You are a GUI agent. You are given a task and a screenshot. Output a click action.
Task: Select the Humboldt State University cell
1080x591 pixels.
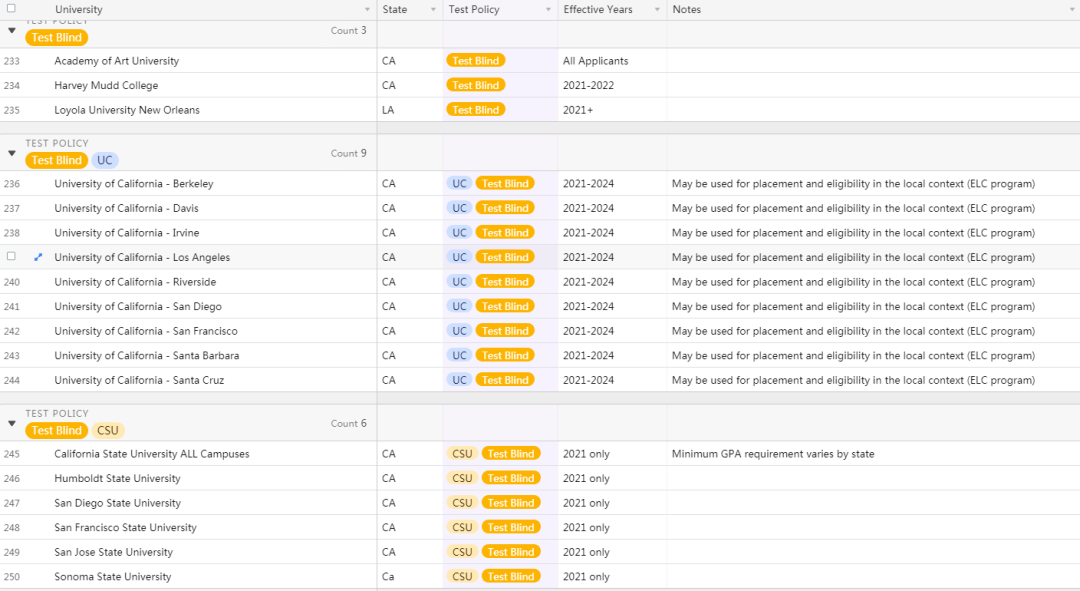coord(214,478)
